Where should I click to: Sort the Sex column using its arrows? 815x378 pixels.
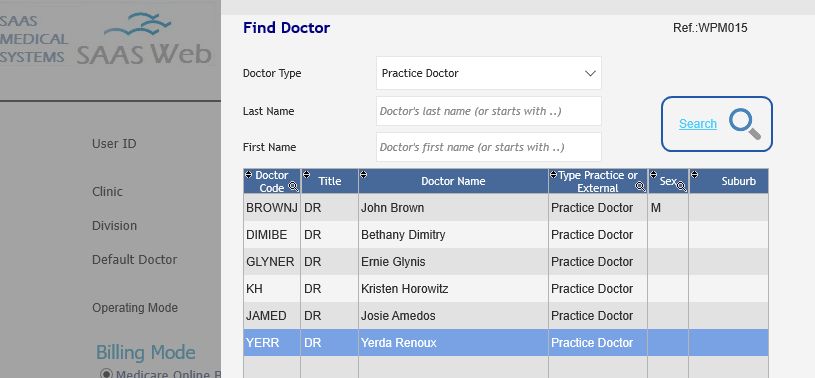coord(653,175)
